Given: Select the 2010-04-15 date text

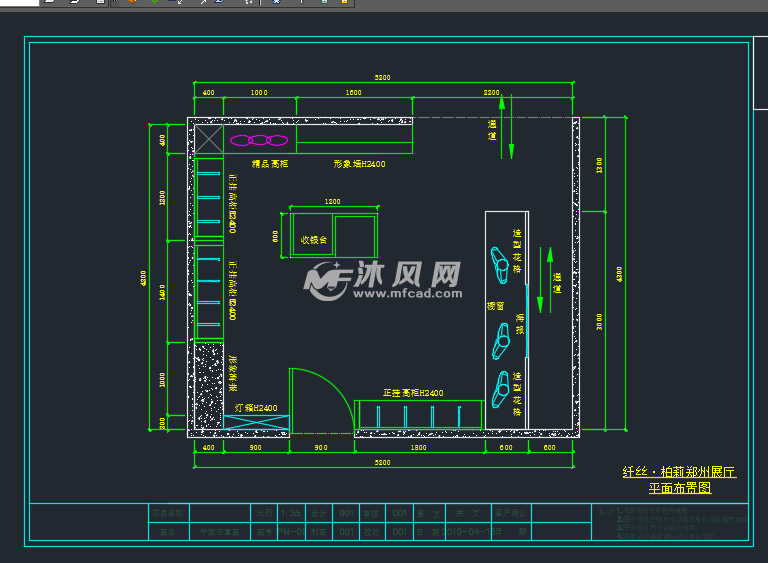Looking at the screenshot, I should point(468,532).
